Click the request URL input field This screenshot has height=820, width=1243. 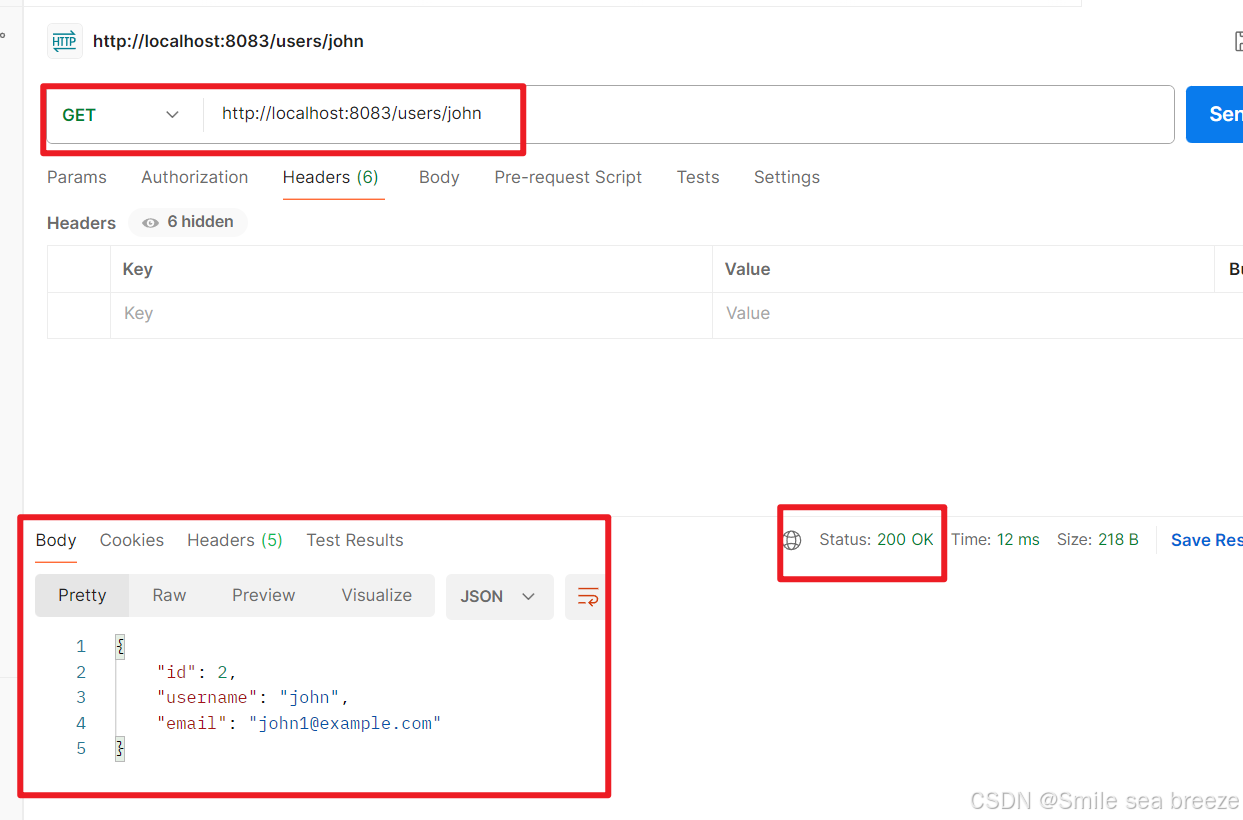[688, 114]
